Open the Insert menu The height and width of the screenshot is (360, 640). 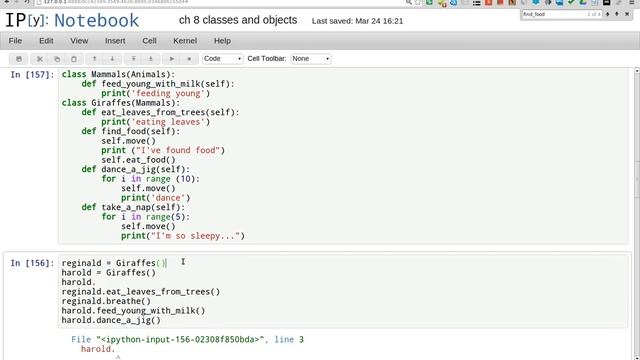115,41
